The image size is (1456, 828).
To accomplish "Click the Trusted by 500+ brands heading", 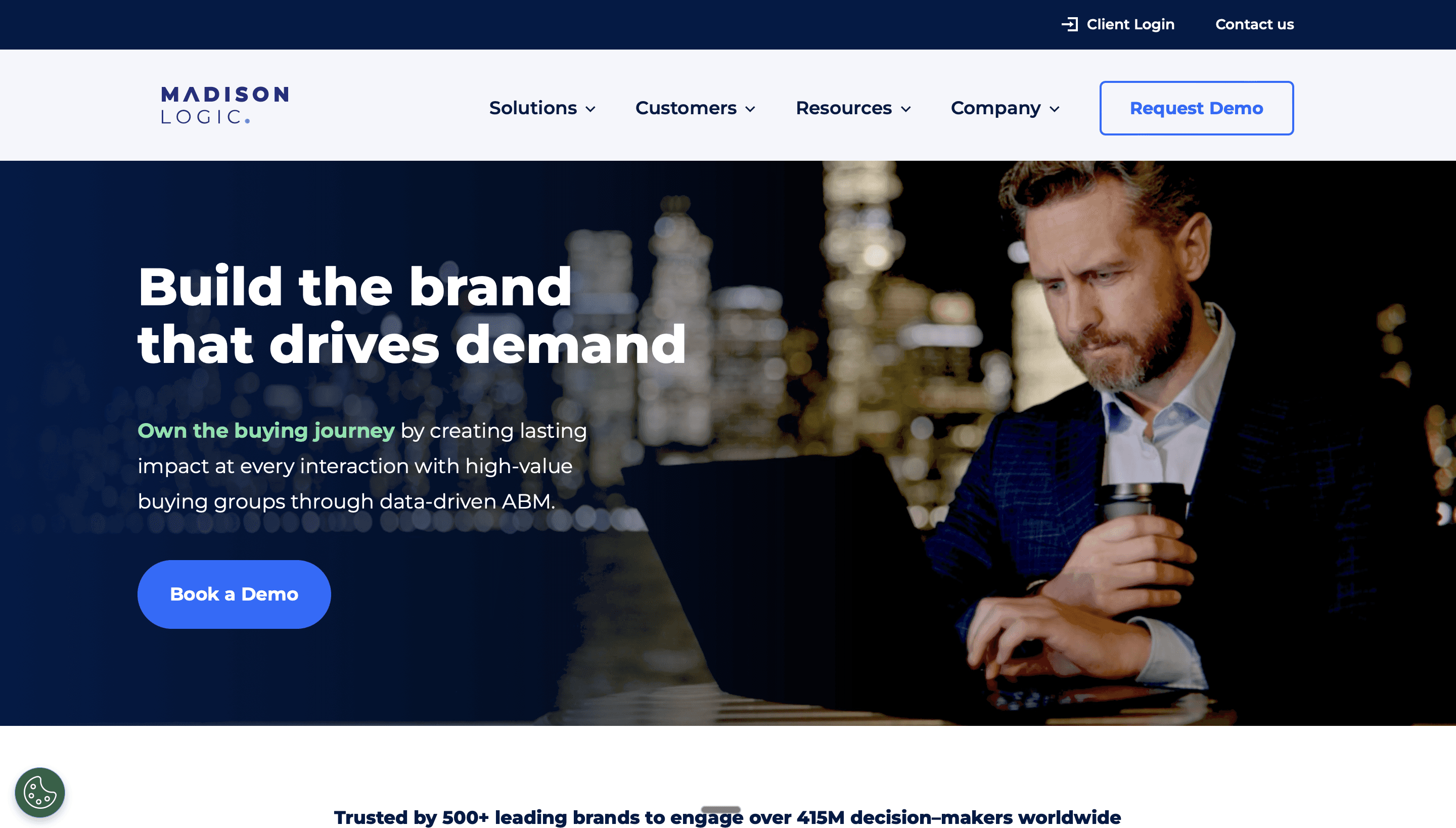I will tap(727, 817).
